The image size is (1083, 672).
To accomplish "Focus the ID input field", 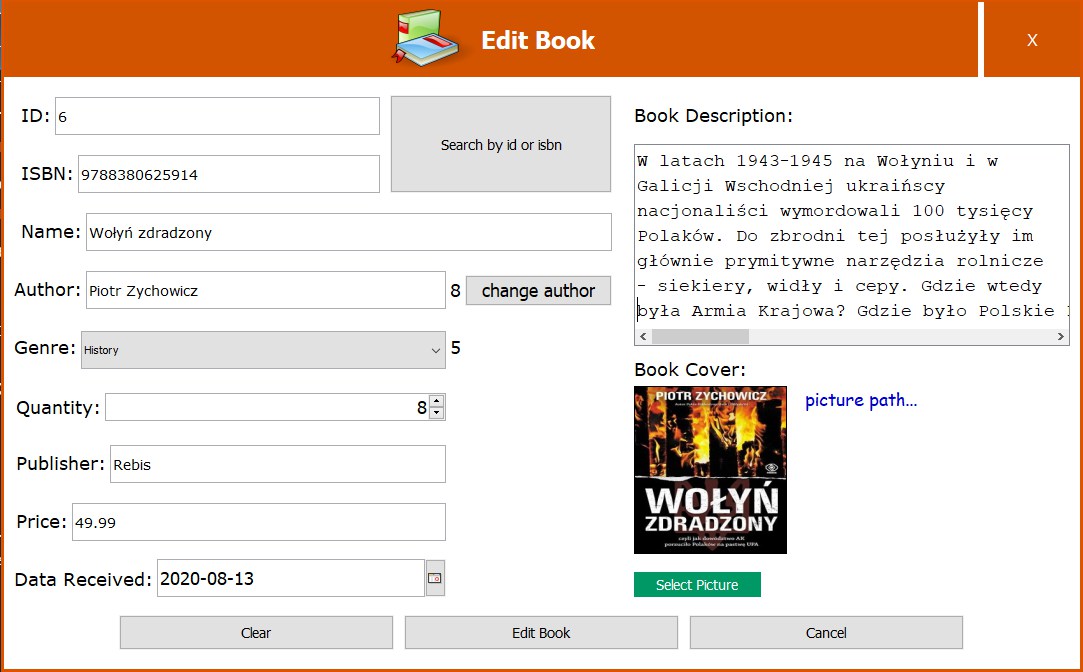I will (217, 116).
